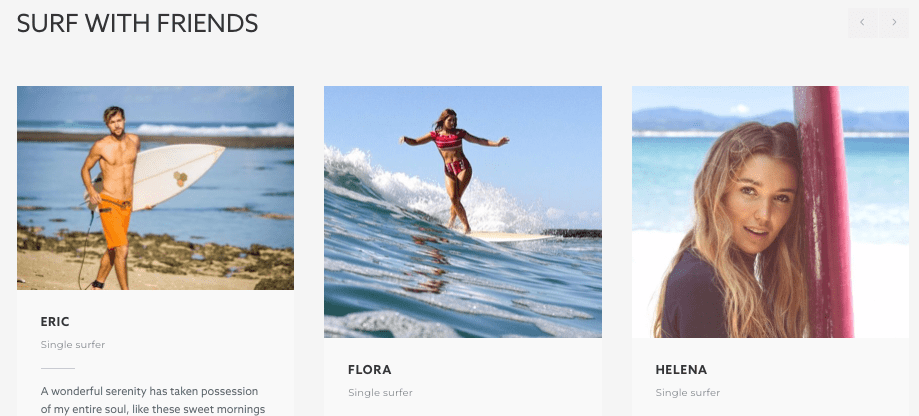The image size is (919, 416).
Task: Select the FLORA name heading
Action: click(369, 370)
